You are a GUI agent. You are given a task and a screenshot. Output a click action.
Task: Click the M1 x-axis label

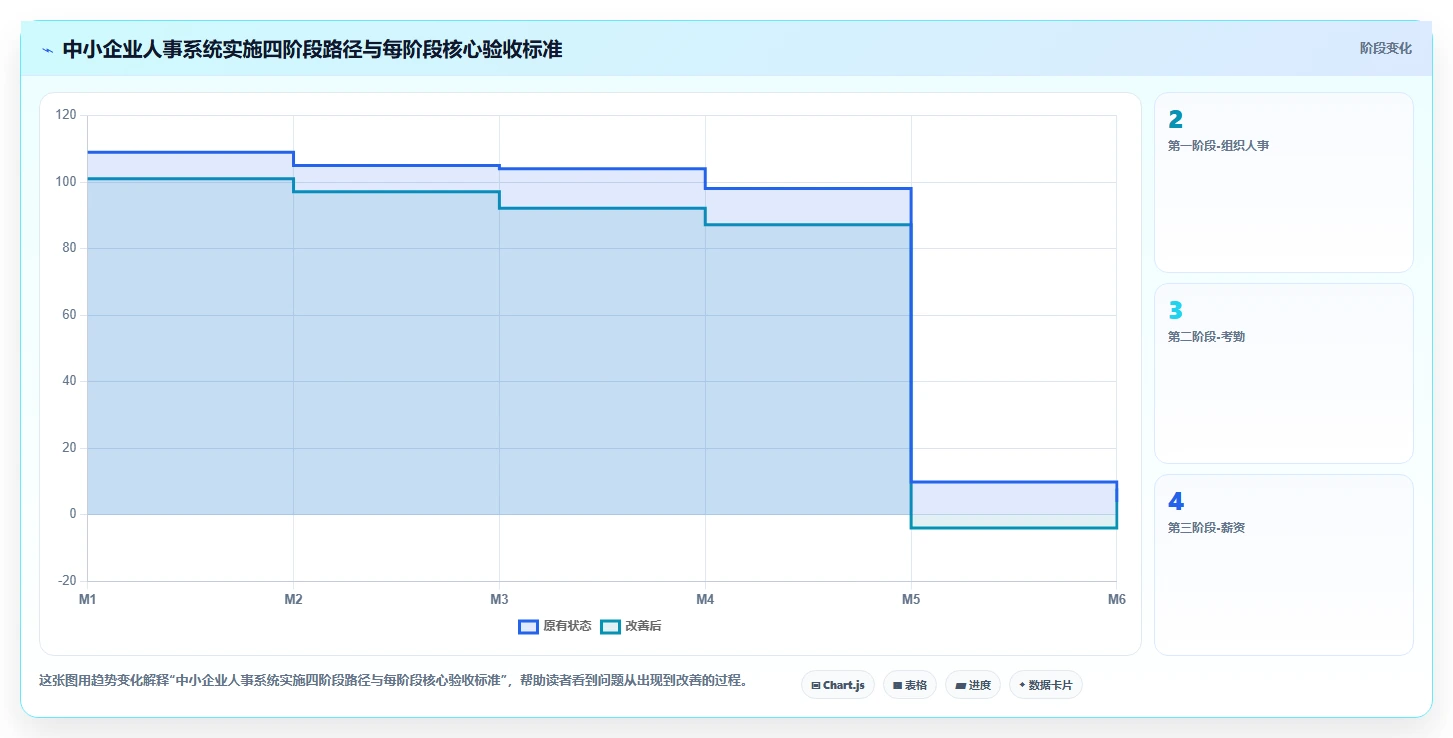click(x=87, y=599)
